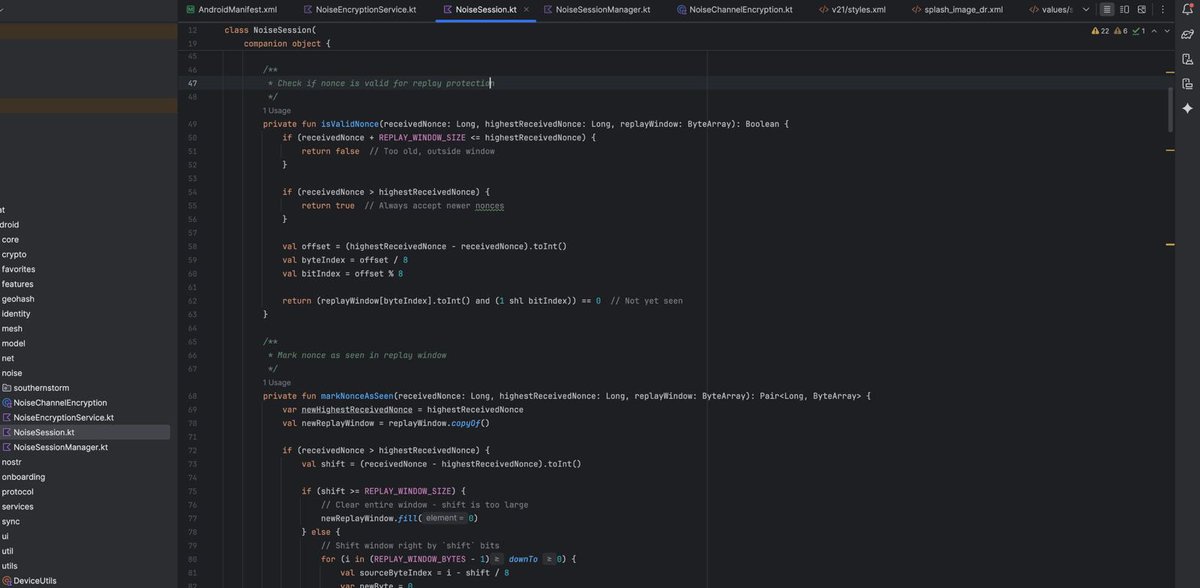Select the sync package
This screenshot has height=588, width=1200.
[x=11, y=521]
